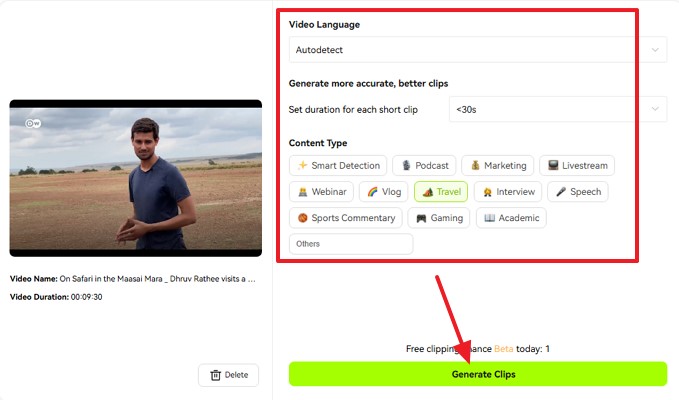Screen dimensions: 679x400
Task: Click the Video Duration 00:09:30 text
Action: (x=56, y=297)
